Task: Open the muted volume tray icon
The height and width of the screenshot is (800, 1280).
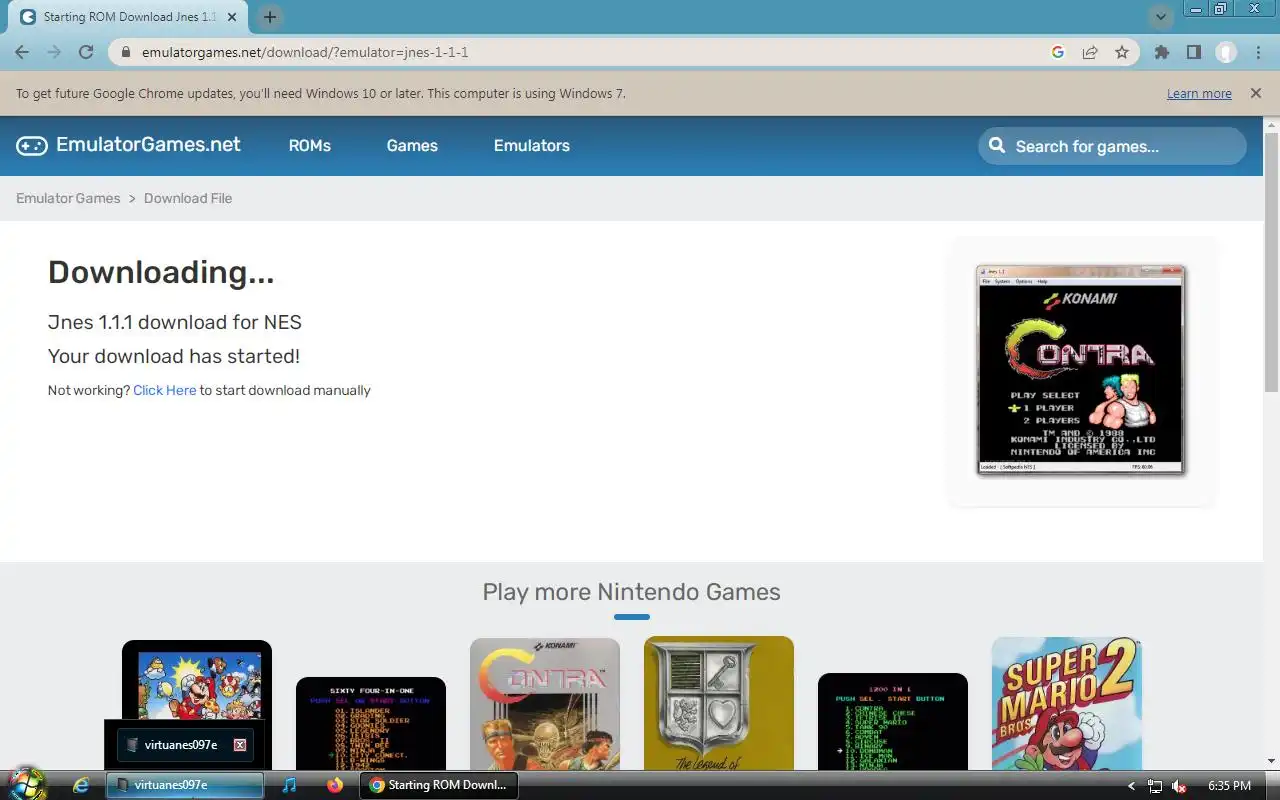Action: coord(1179,786)
